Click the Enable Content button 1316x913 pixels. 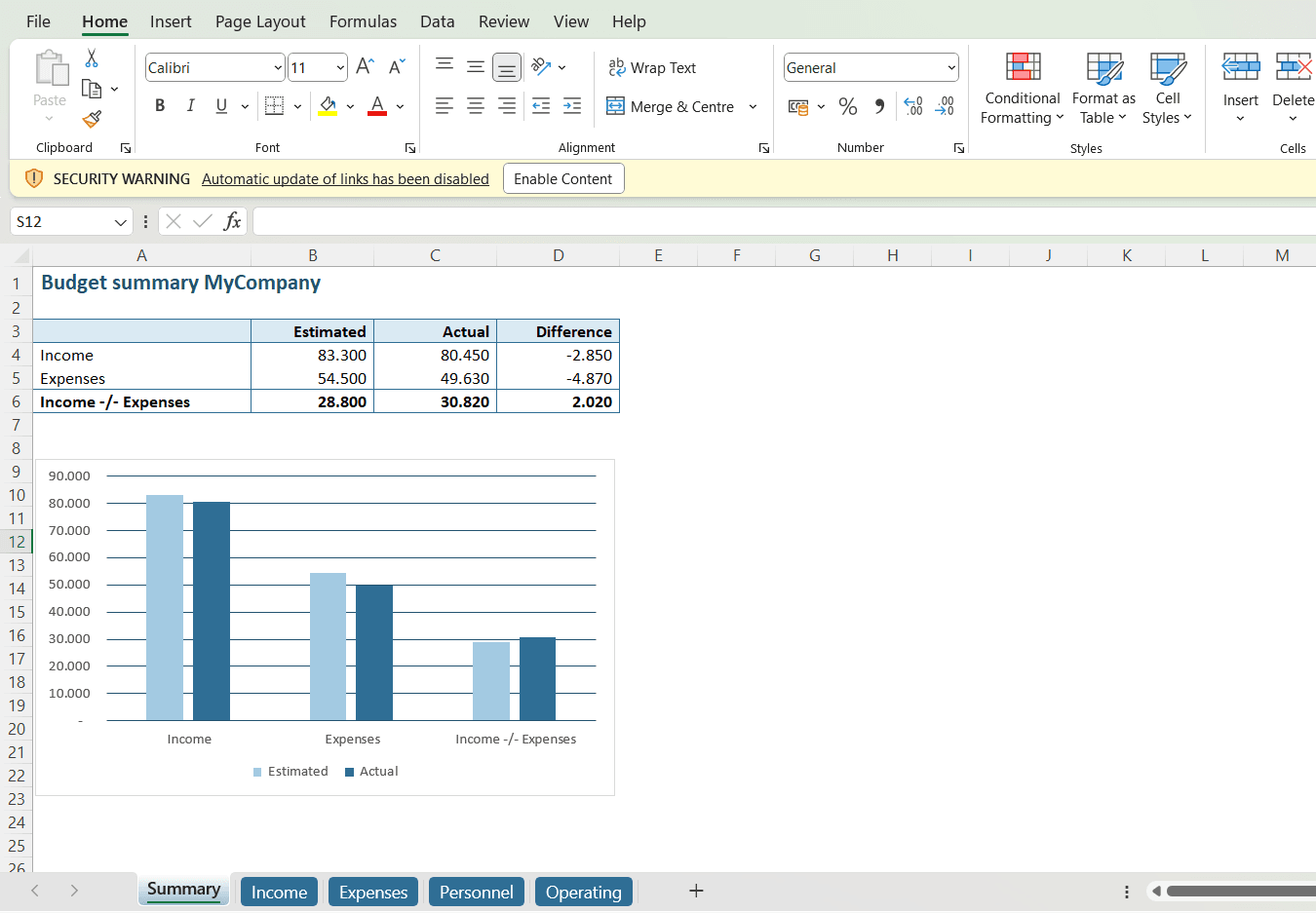point(562,179)
